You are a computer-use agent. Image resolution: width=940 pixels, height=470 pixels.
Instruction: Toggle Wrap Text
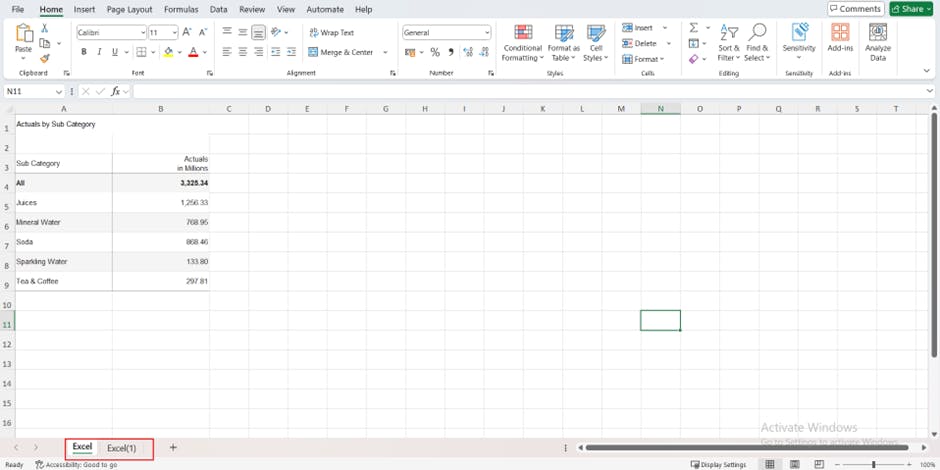[332, 33]
